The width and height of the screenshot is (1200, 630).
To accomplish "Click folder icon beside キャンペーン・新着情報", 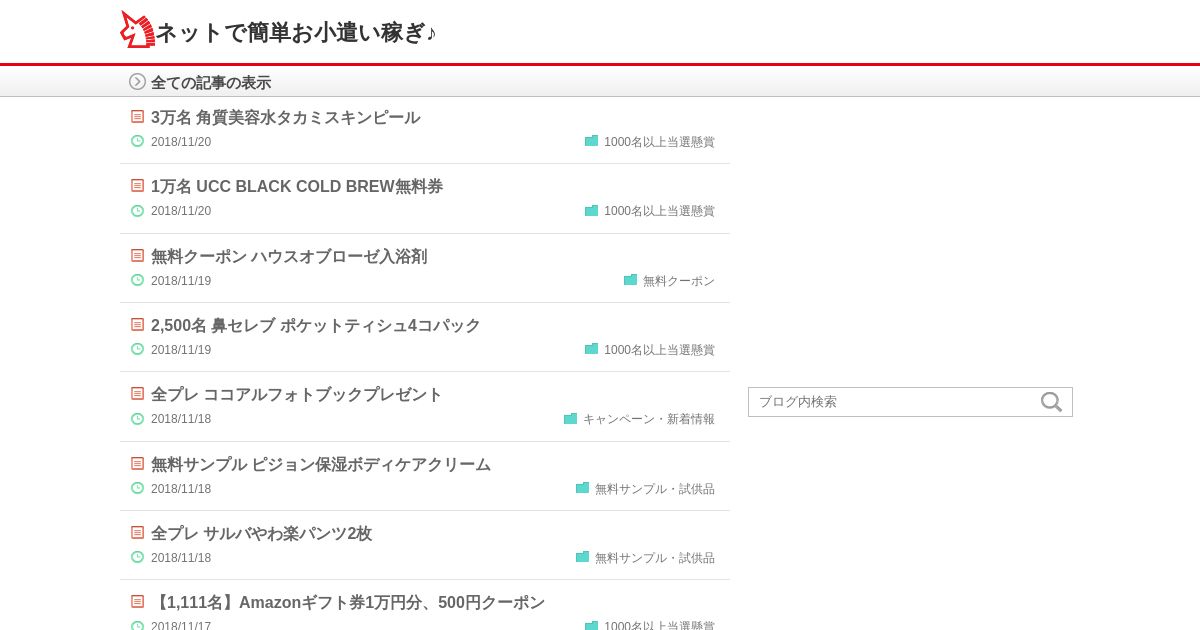I will tap(570, 419).
